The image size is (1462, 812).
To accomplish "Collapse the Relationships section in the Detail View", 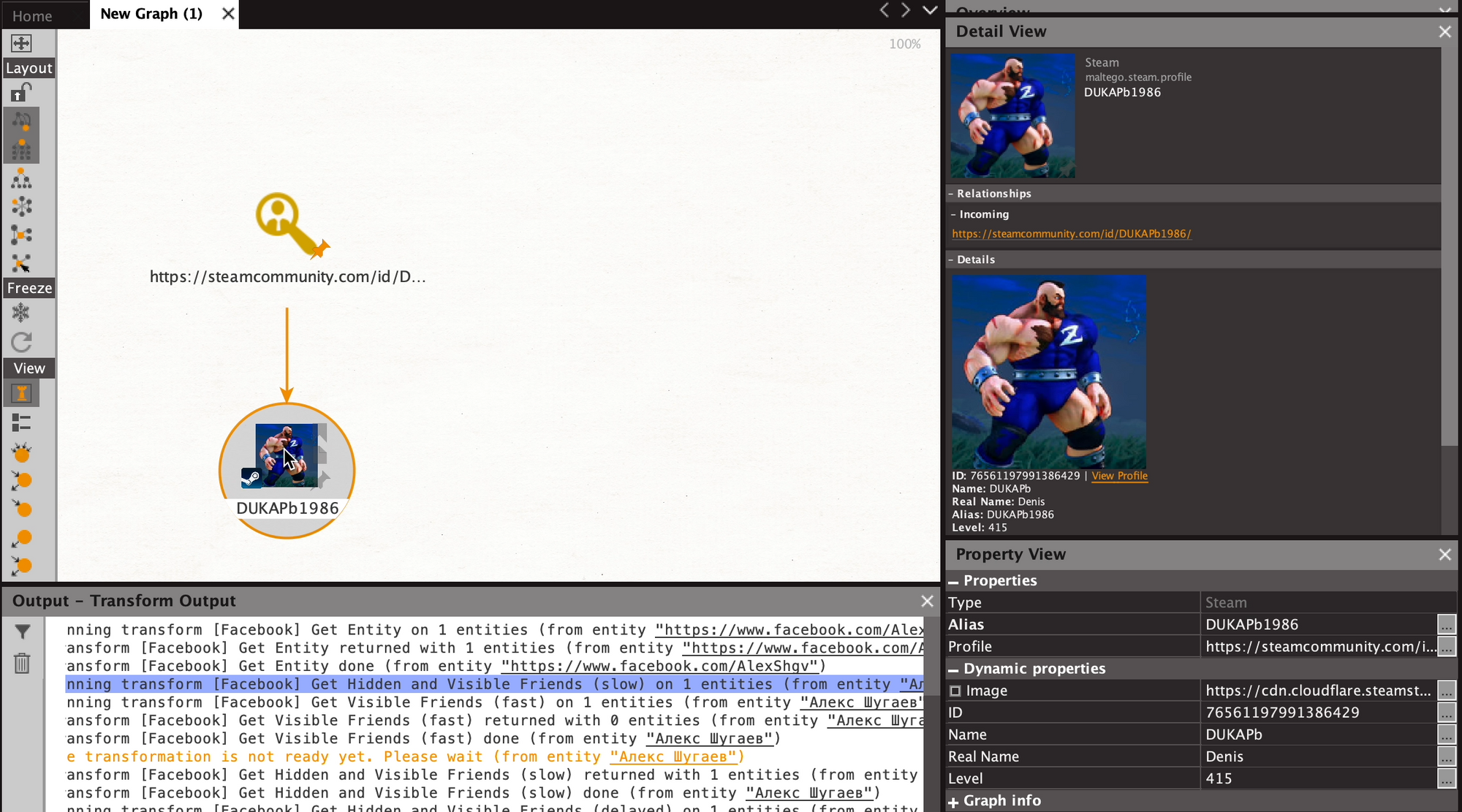I will click(x=951, y=194).
